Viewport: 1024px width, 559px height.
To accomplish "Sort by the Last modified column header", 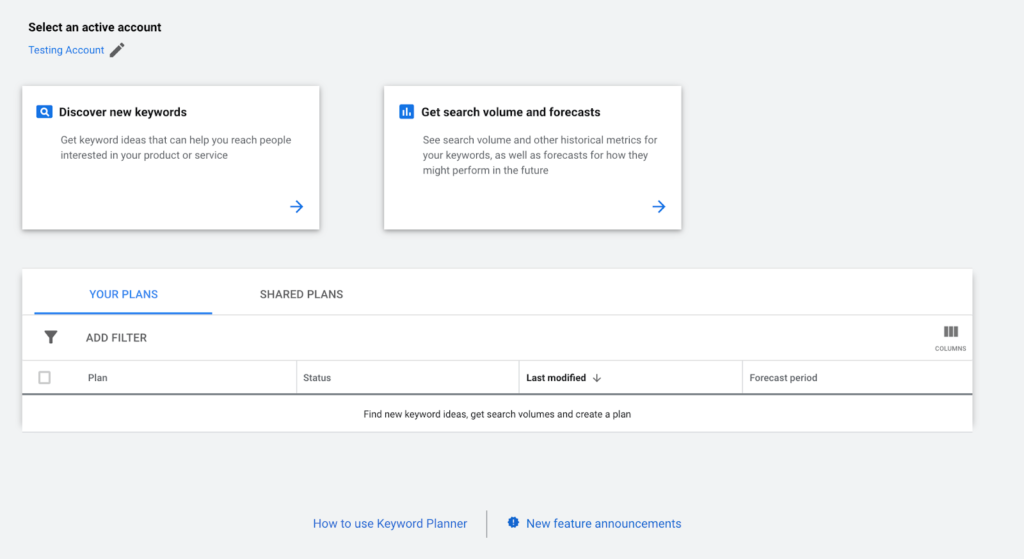I will click(556, 378).
